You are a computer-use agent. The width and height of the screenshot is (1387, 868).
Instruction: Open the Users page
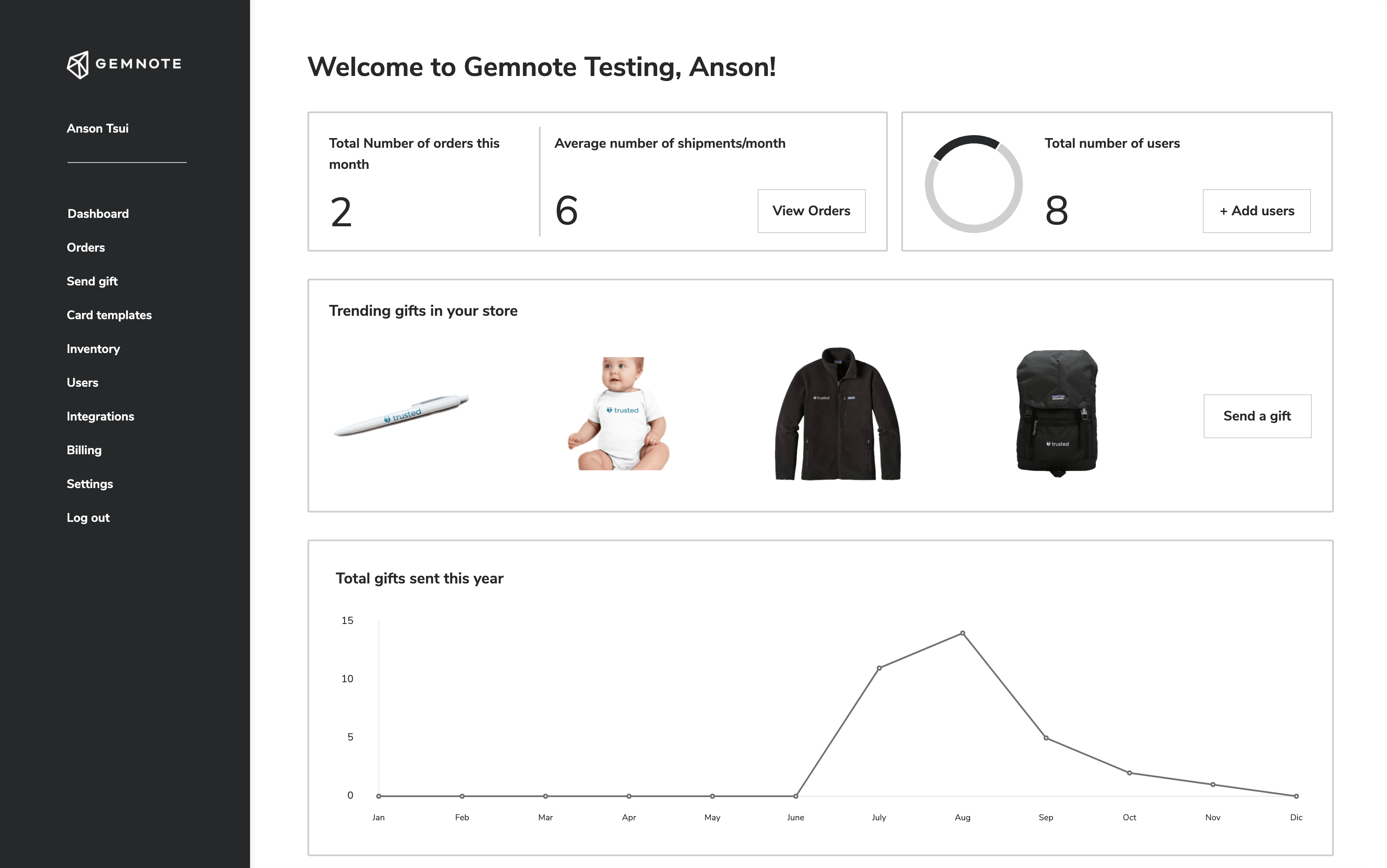tap(82, 382)
